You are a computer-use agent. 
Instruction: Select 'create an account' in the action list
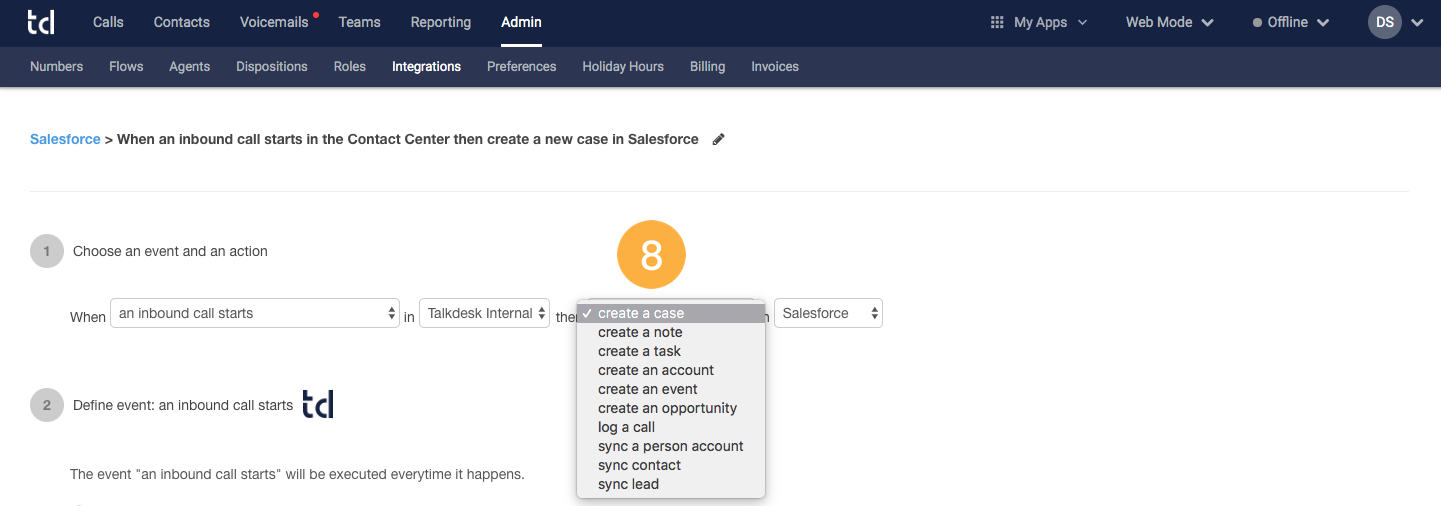click(671, 370)
